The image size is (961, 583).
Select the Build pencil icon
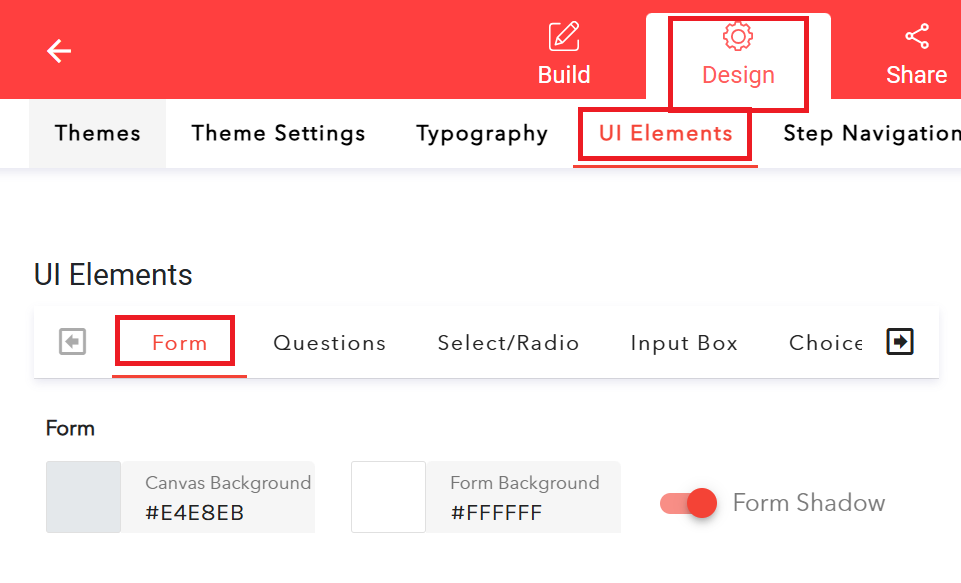[563, 35]
